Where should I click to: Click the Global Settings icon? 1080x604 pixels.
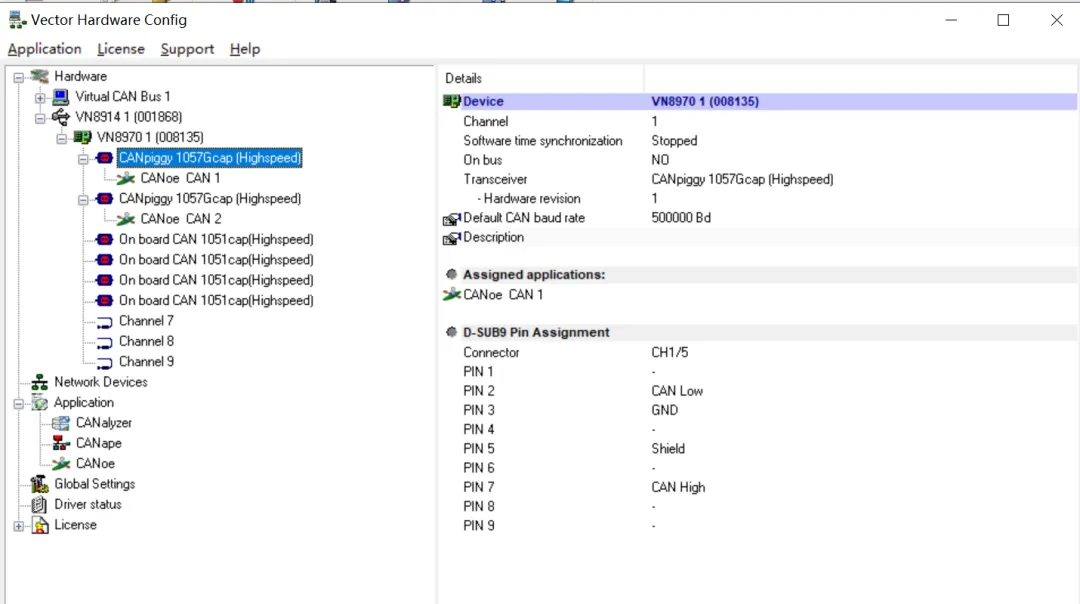pyautogui.click(x=39, y=484)
